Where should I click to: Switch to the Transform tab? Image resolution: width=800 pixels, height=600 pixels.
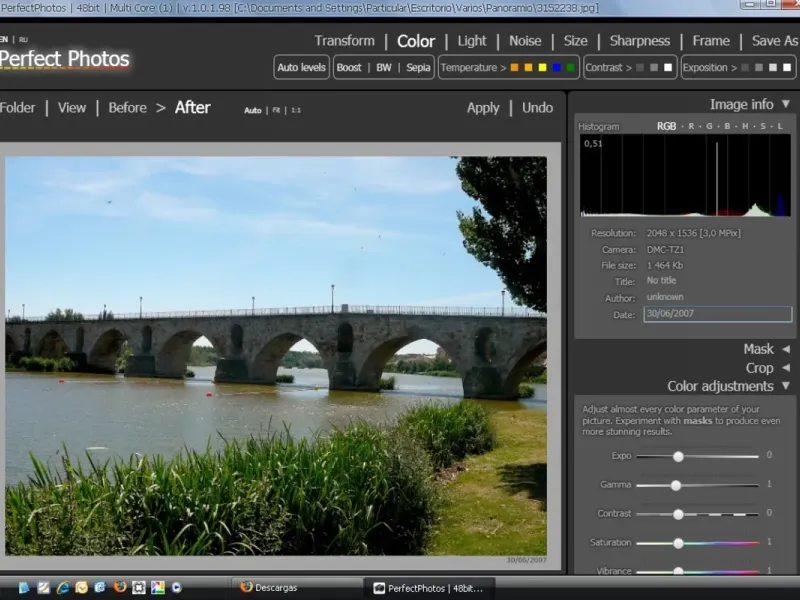344,41
